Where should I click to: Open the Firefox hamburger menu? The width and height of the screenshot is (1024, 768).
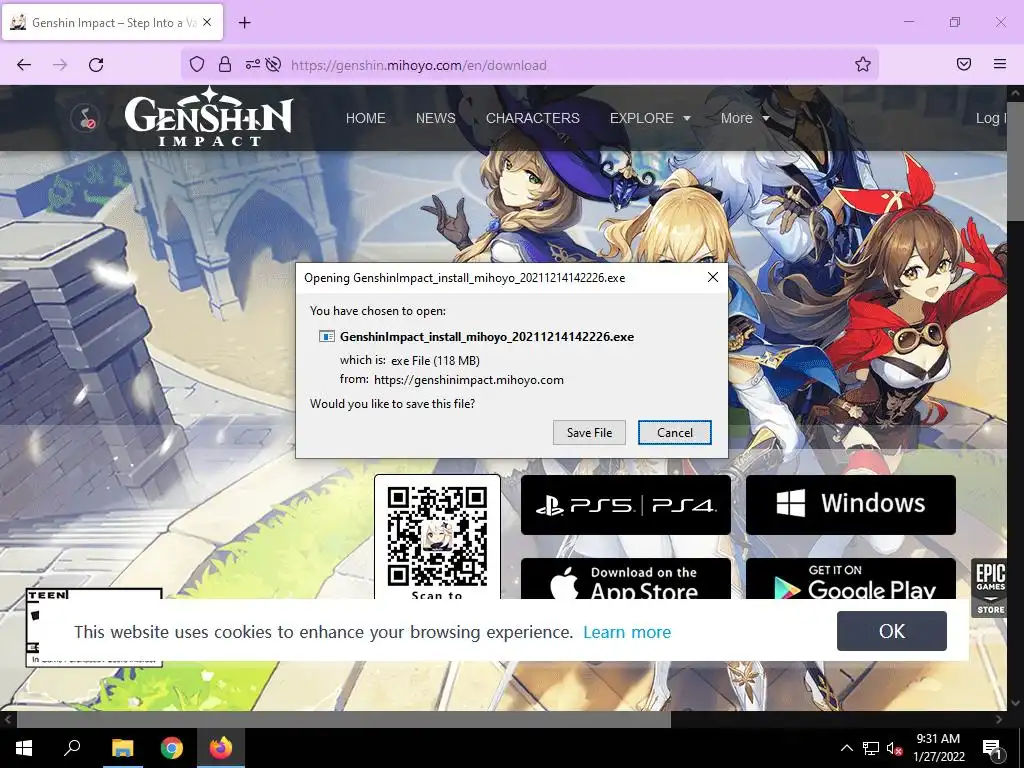tap(1000, 64)
